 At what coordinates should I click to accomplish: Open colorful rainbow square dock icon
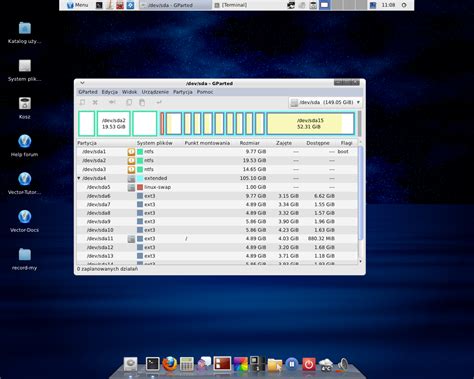tap(241, 364)
